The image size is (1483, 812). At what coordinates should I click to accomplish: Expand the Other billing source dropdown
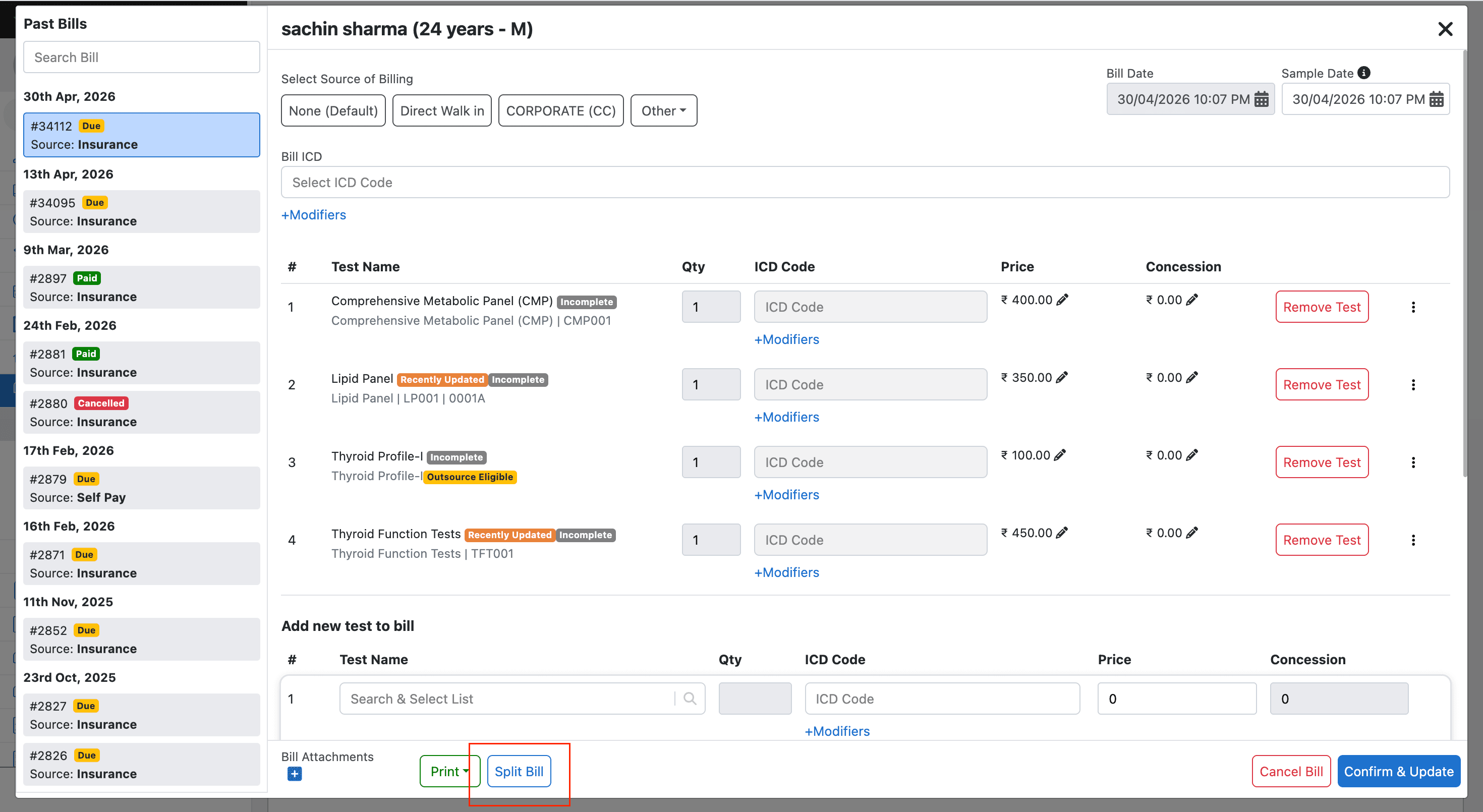(x=663, y=110)
